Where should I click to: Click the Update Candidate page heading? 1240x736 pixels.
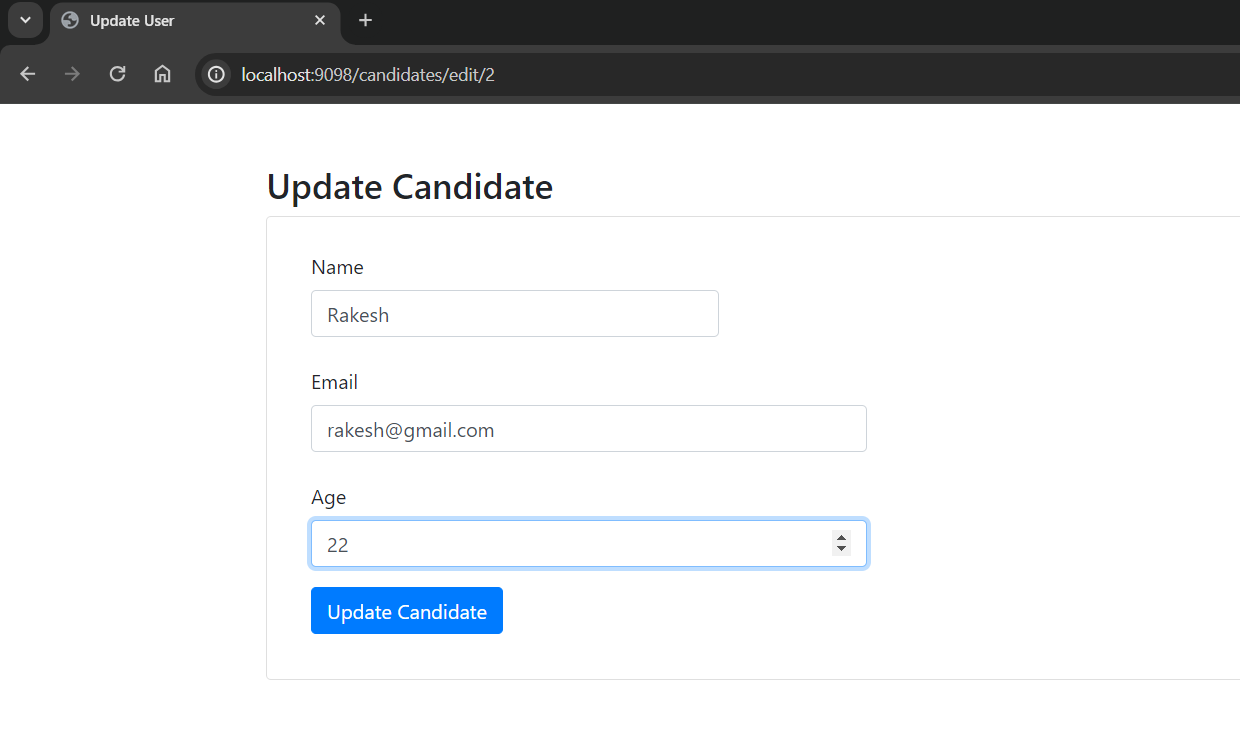(x=410, y=187)
